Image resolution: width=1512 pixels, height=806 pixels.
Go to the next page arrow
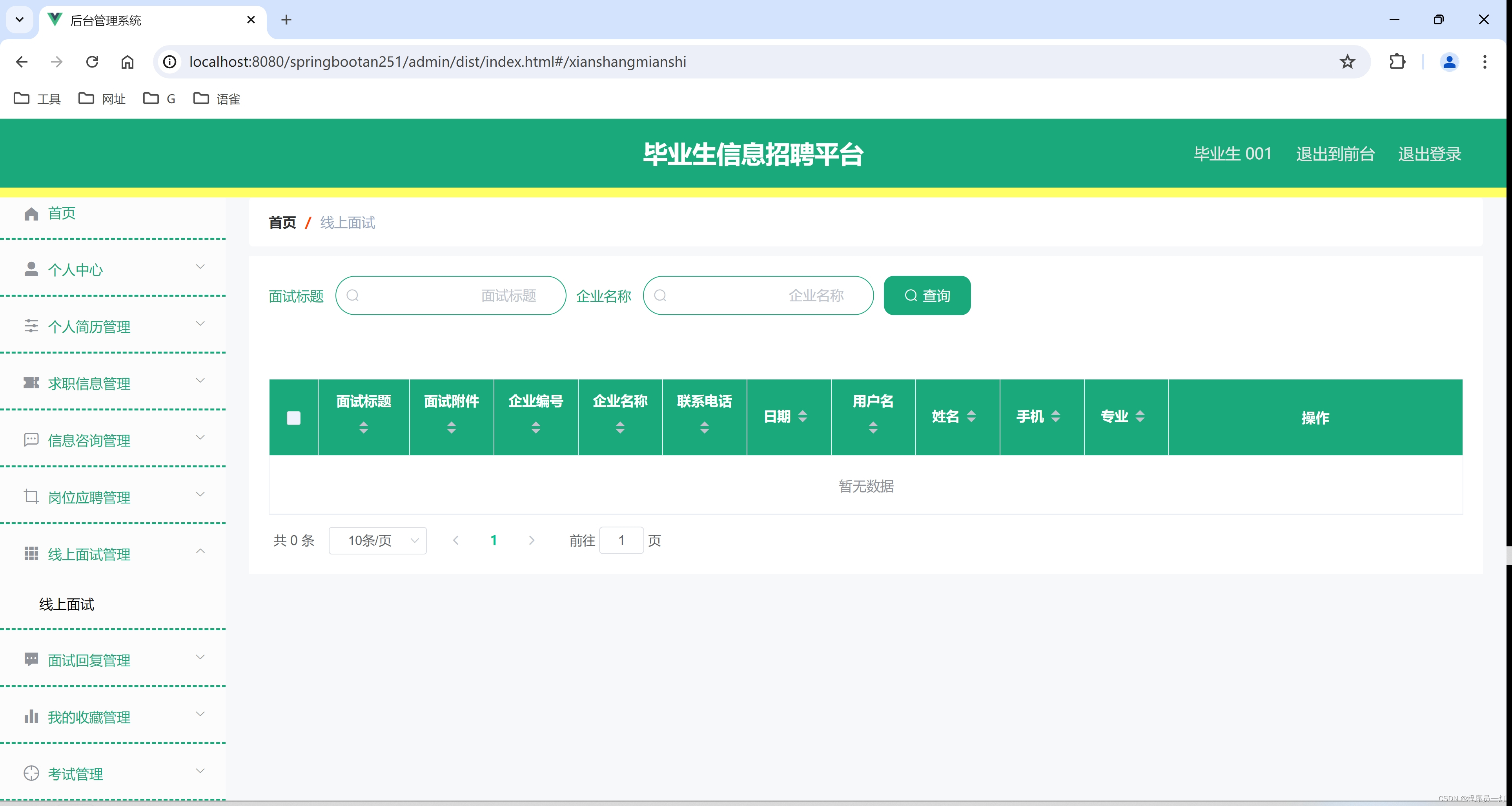point(532,541)
